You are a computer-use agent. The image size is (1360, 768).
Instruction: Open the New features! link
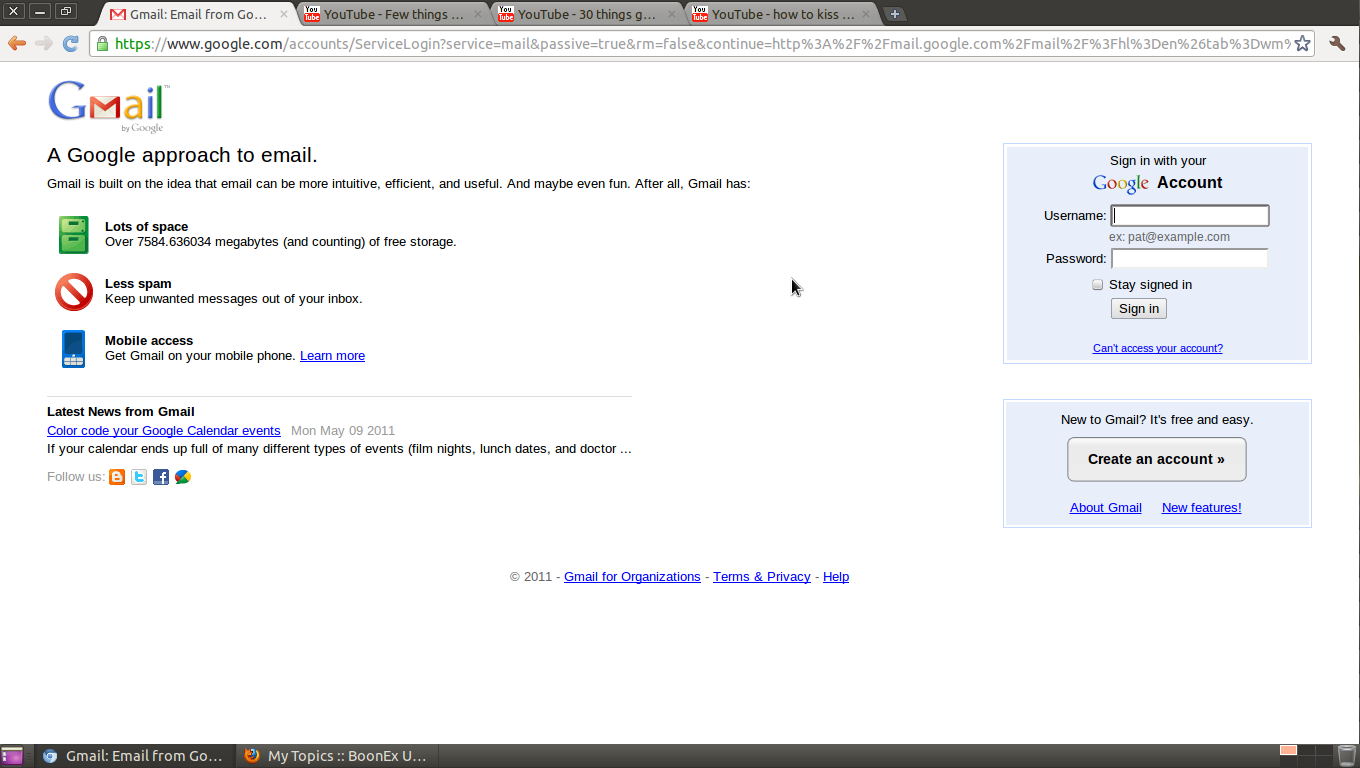tap(1202, 508)
